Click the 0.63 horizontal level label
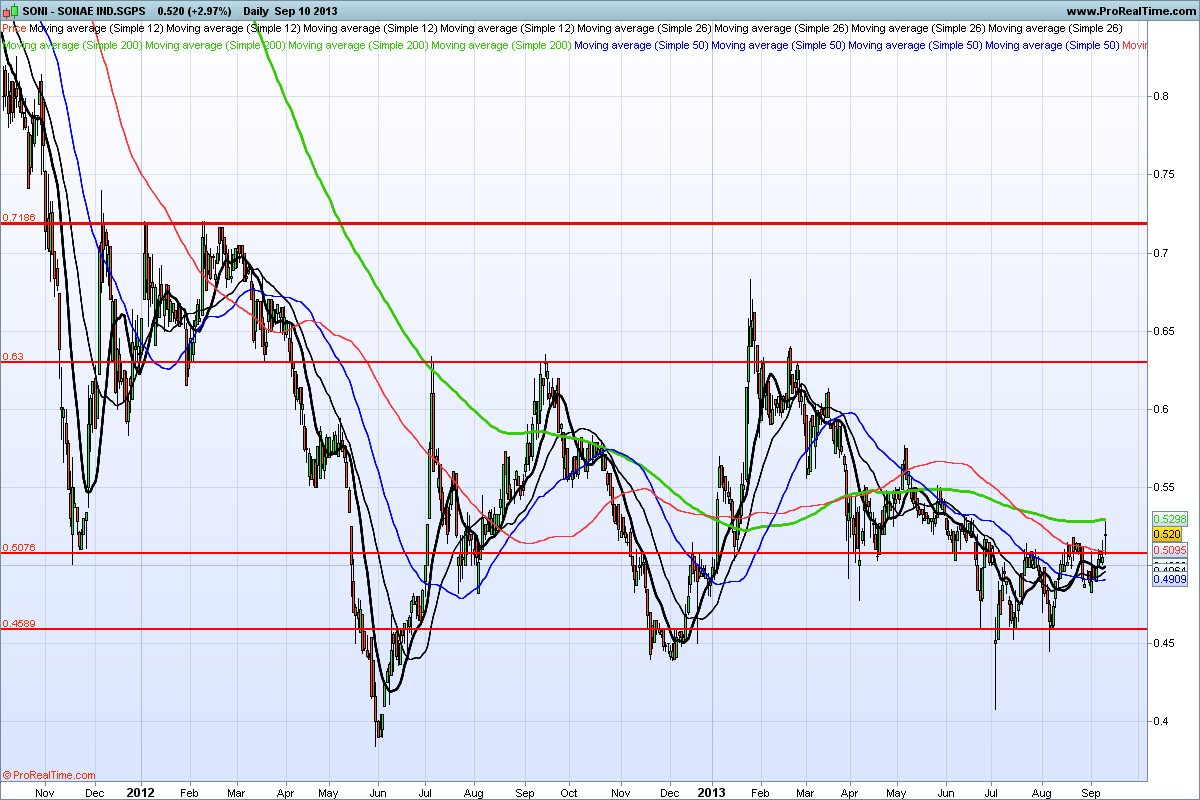The height and width of the screenshot is (800, 1200). pos(13,356)
